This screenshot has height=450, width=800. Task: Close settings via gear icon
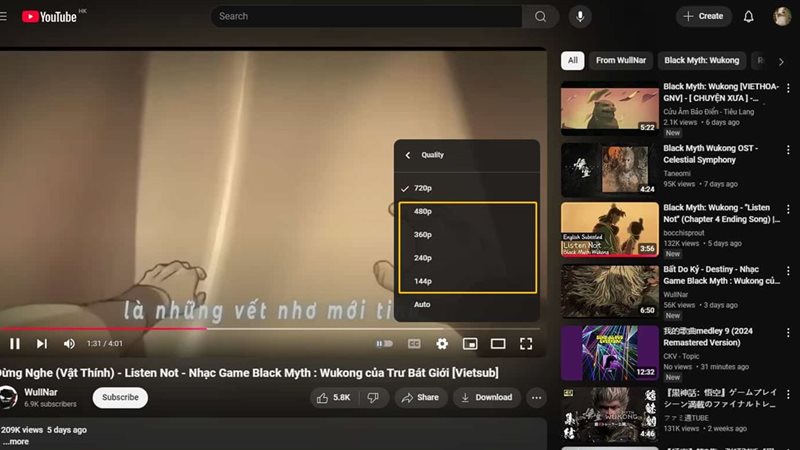click(x=442, y=343)
